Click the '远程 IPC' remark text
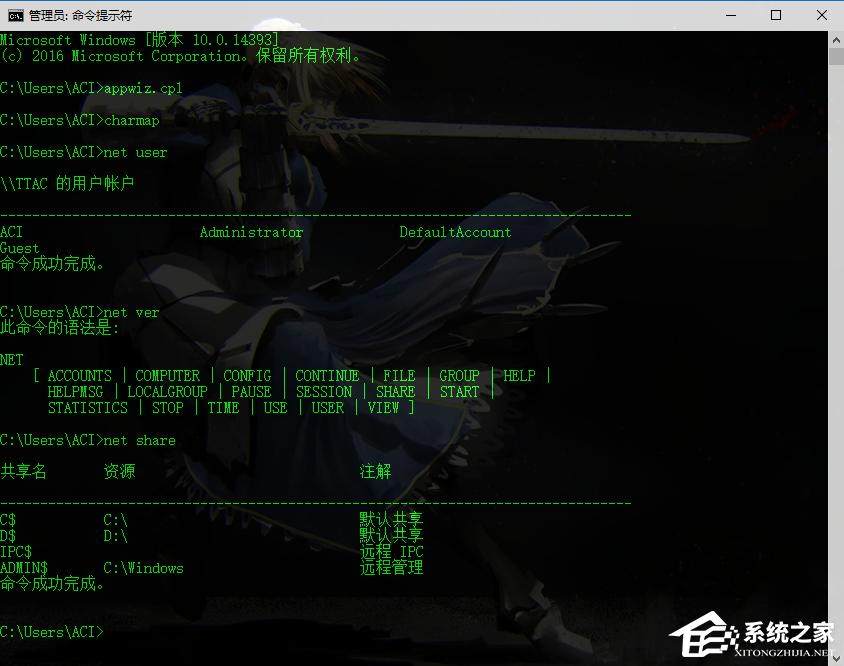Image resolution: width=844 pixels, height=666 pixels. coord(391,552)
